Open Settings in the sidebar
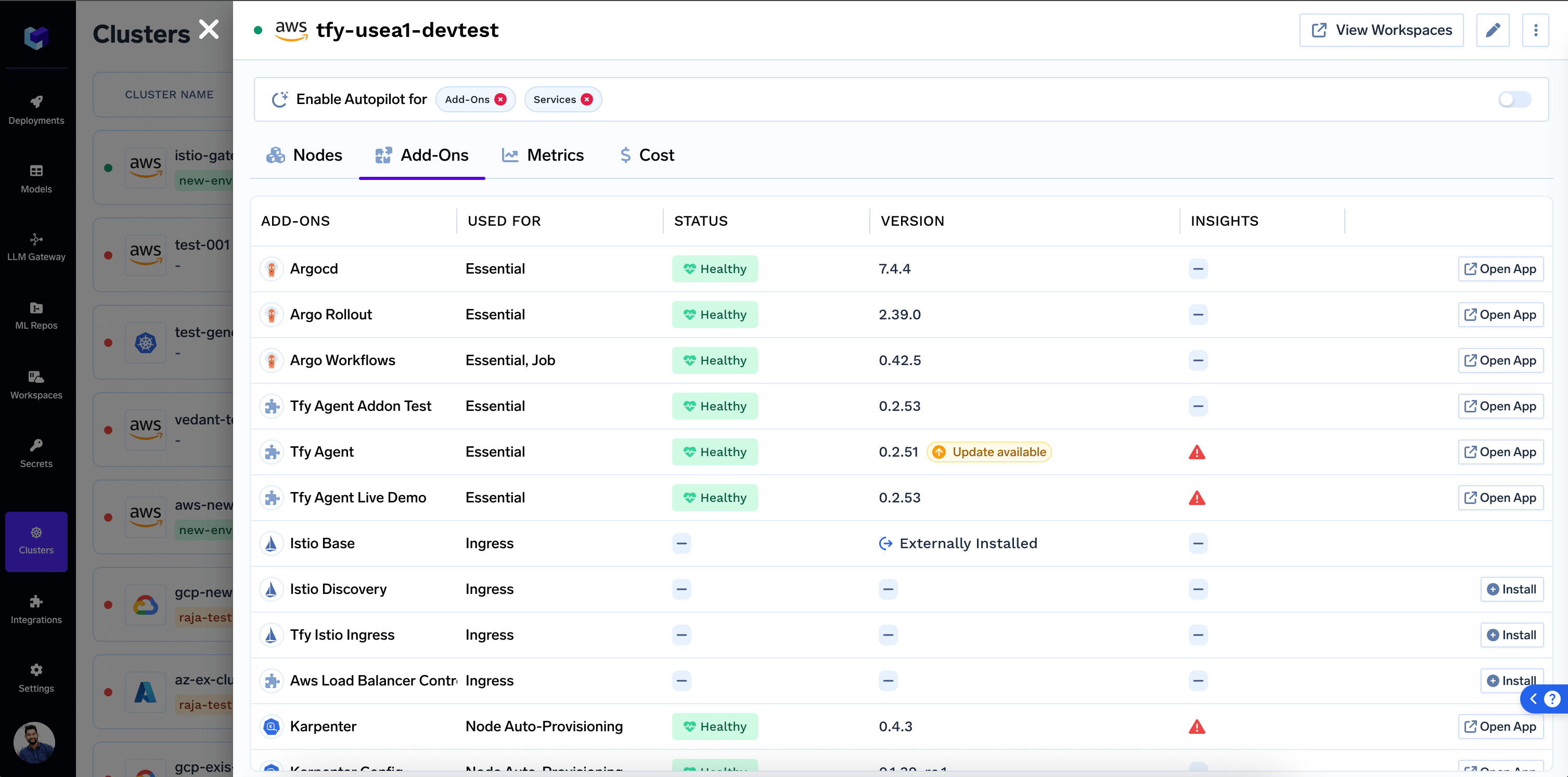Image resolution: width=1568 pixels, height=777 pixels. click(36, 678)
